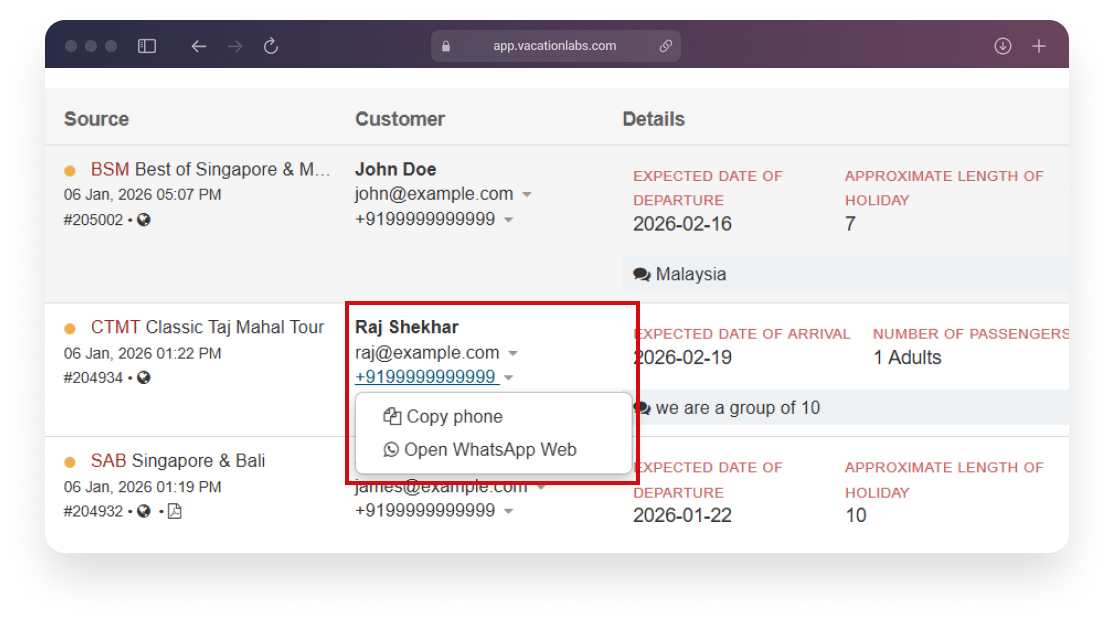Image resolution: width=1114 pixels, height=623 pixels.
Task: Click the app.vacationlabs.com address bar
Action: (x=554, y=46)
